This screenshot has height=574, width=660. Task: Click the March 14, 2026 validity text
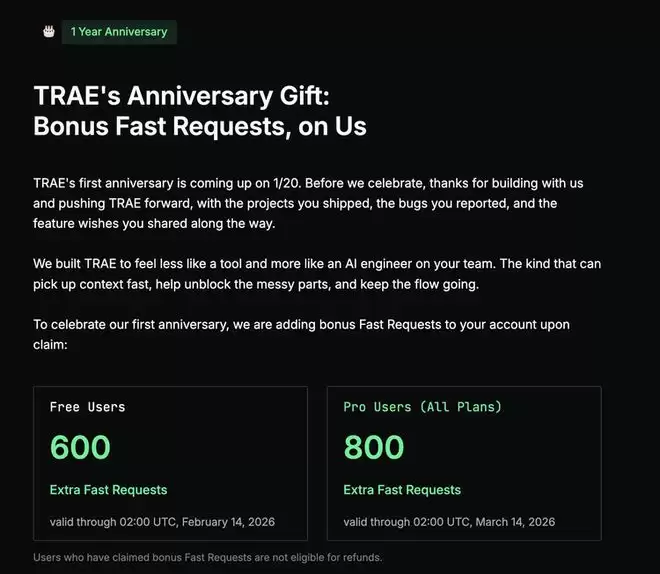coord(449,522)
